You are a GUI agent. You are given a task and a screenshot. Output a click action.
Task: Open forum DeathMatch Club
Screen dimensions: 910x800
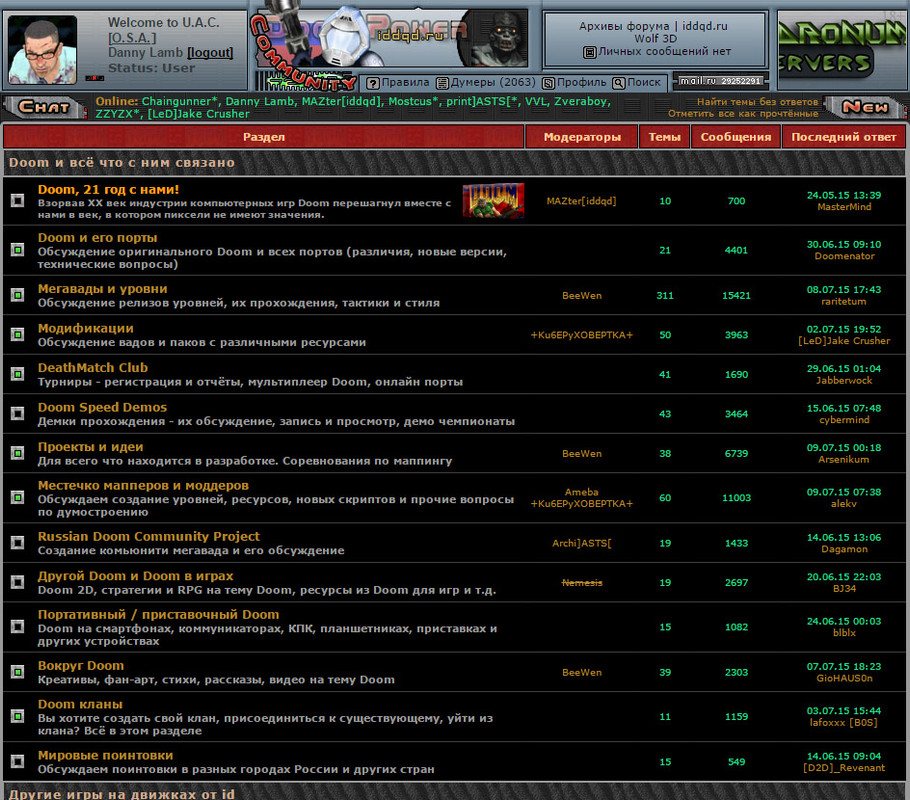tap(93, 367)
